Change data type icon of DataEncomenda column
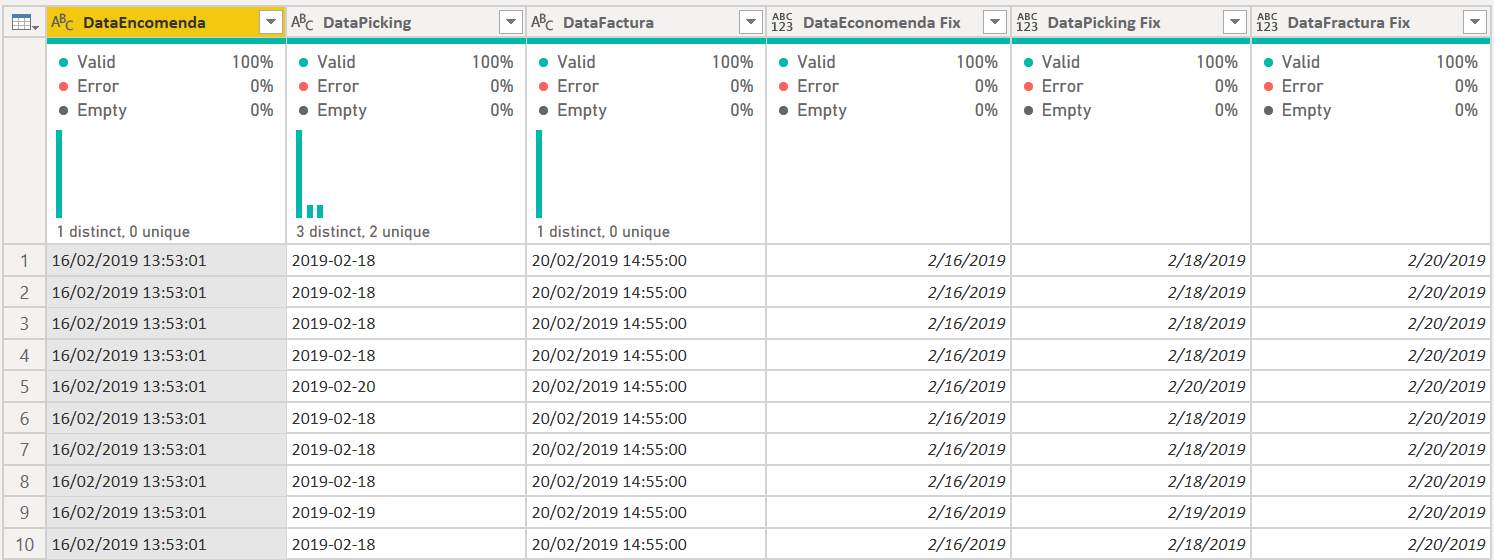 62,22
